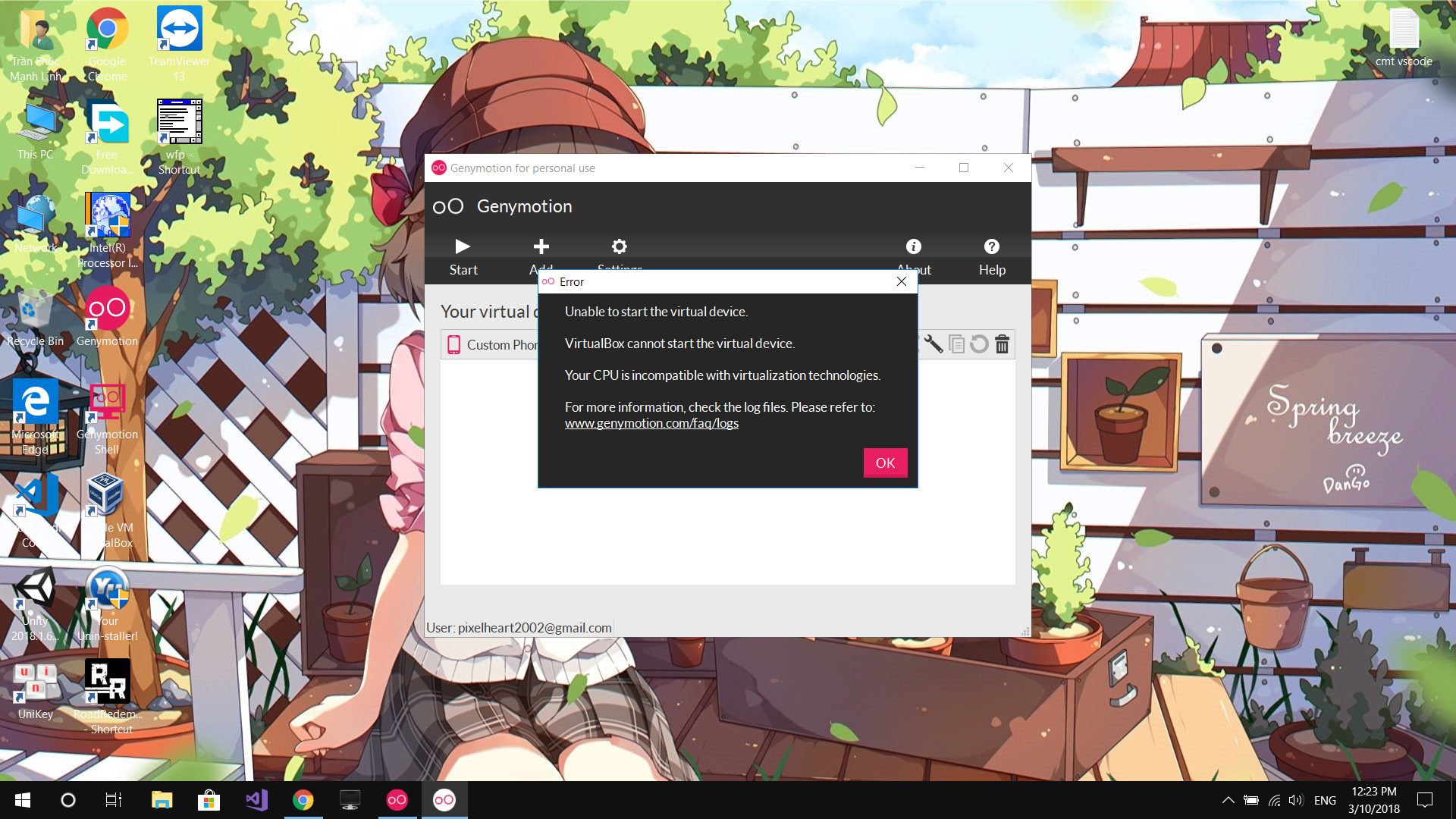Click Cortana search circle on taskbar
The width and height of the screenshot is (1456, 819).
[x=68, y=800]
